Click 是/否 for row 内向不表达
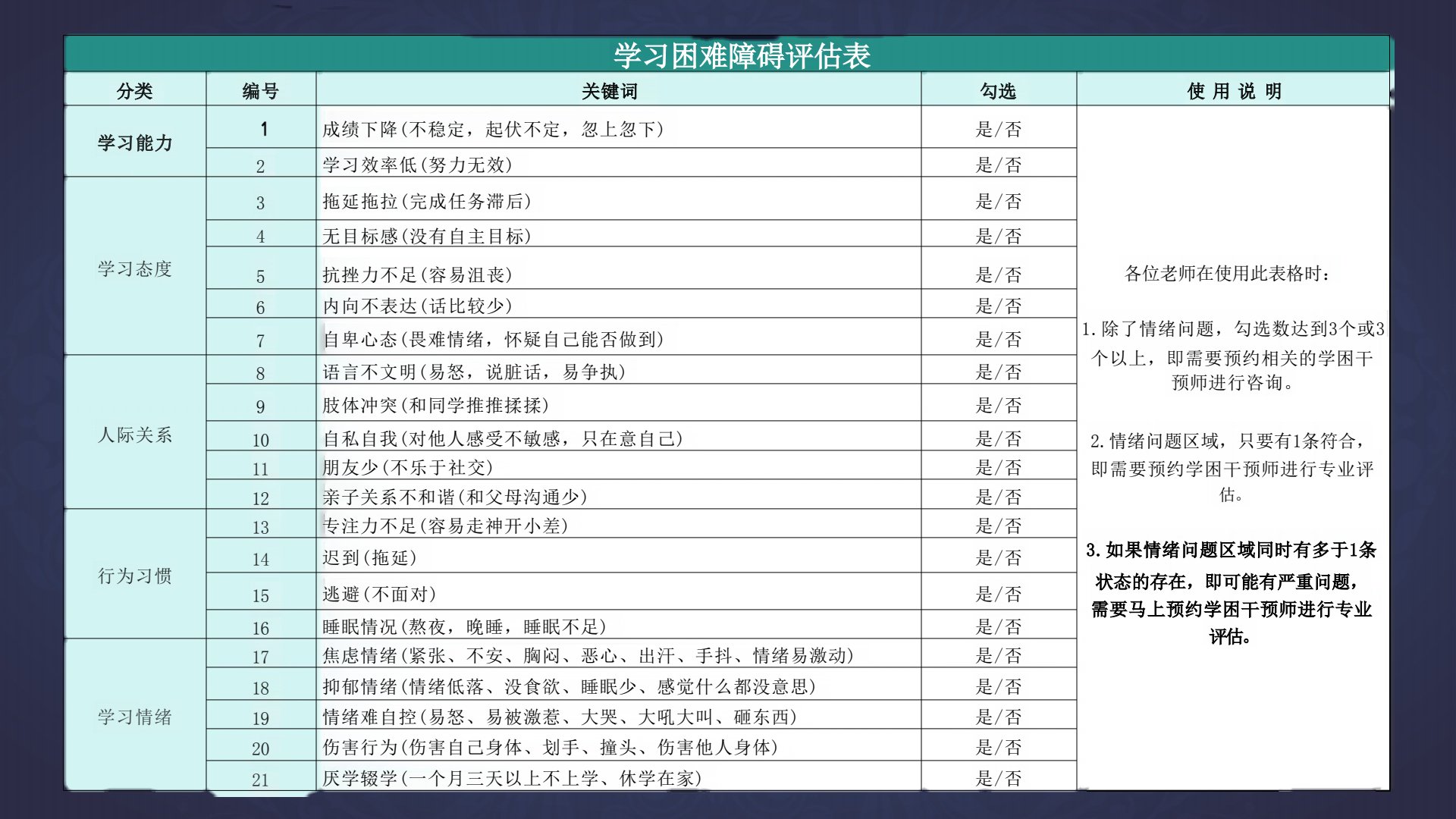The image size is (1456, 819). point(998,306)
